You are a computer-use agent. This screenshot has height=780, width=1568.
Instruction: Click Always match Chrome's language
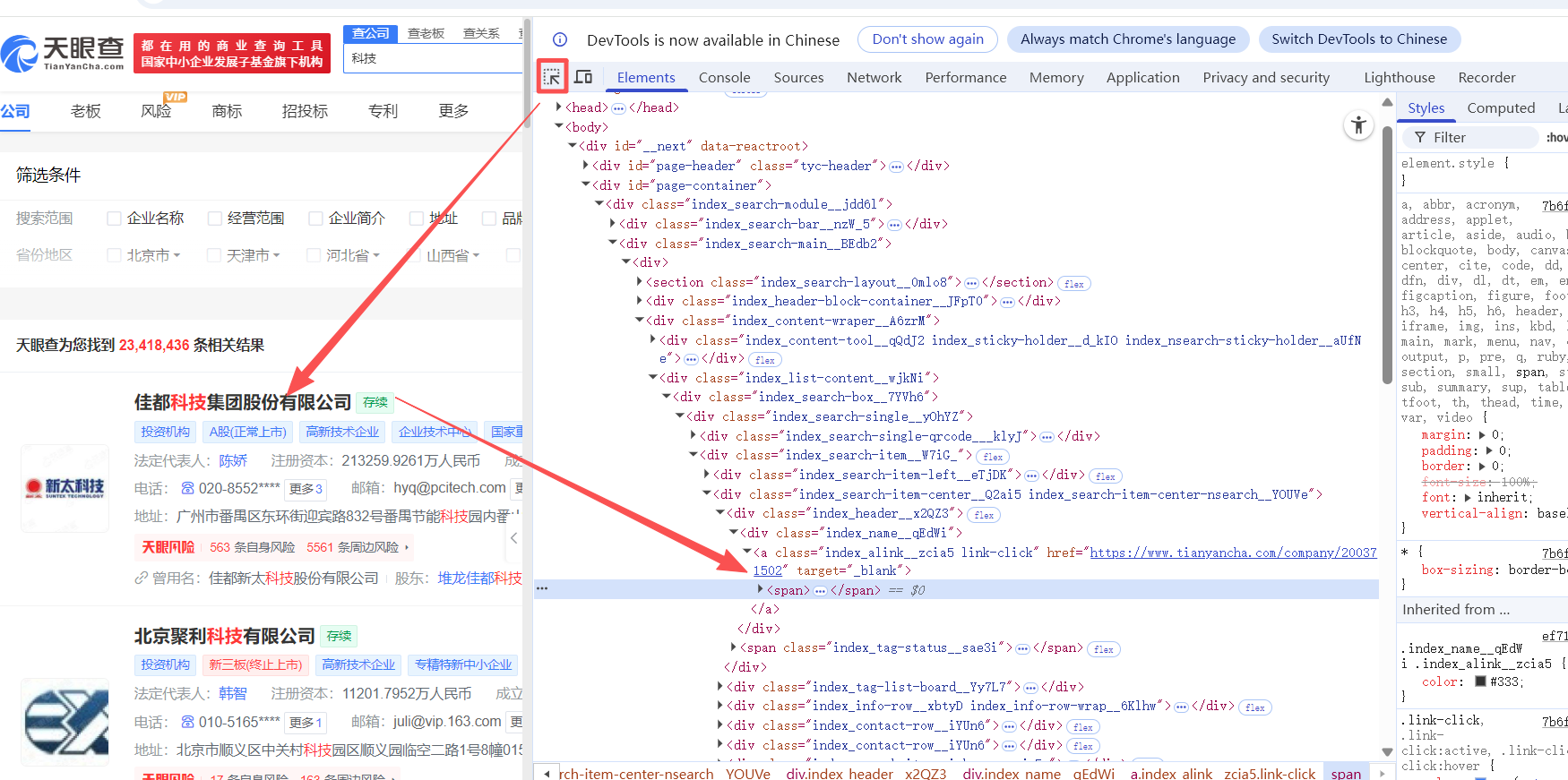coord(1128,39)
